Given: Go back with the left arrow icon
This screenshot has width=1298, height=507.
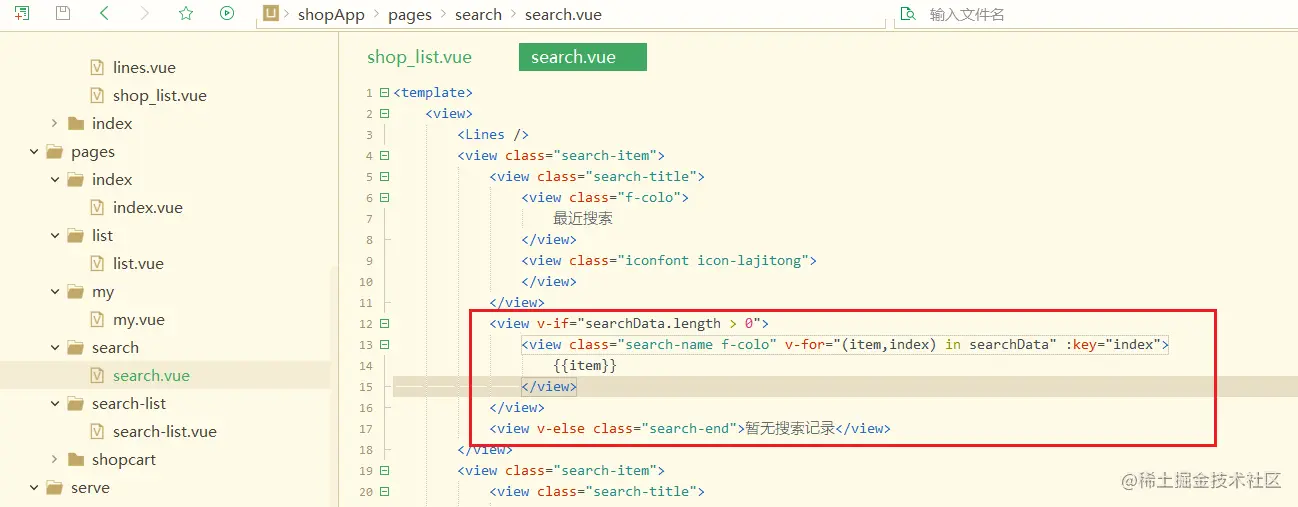Looking at the screenshot, I should point(105,13).
